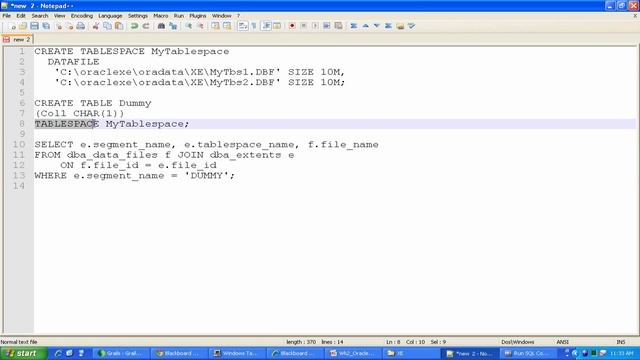Toggle the INS insert mode indicator

pyautogui.click(x=620, y=342)
